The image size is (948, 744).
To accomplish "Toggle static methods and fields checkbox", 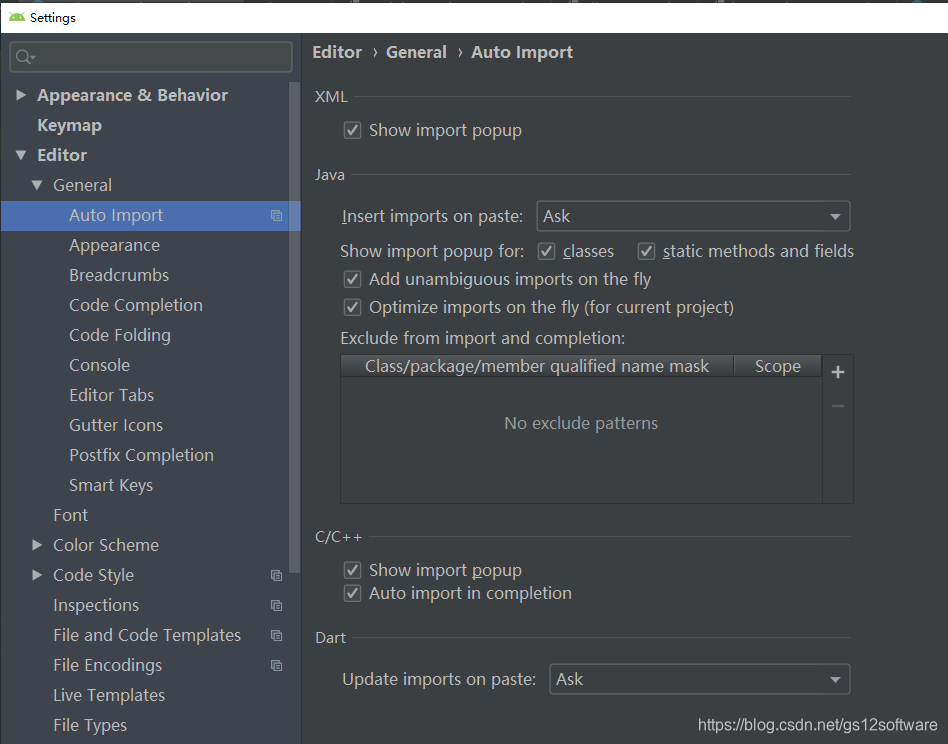I will click(x=646, y=251).
